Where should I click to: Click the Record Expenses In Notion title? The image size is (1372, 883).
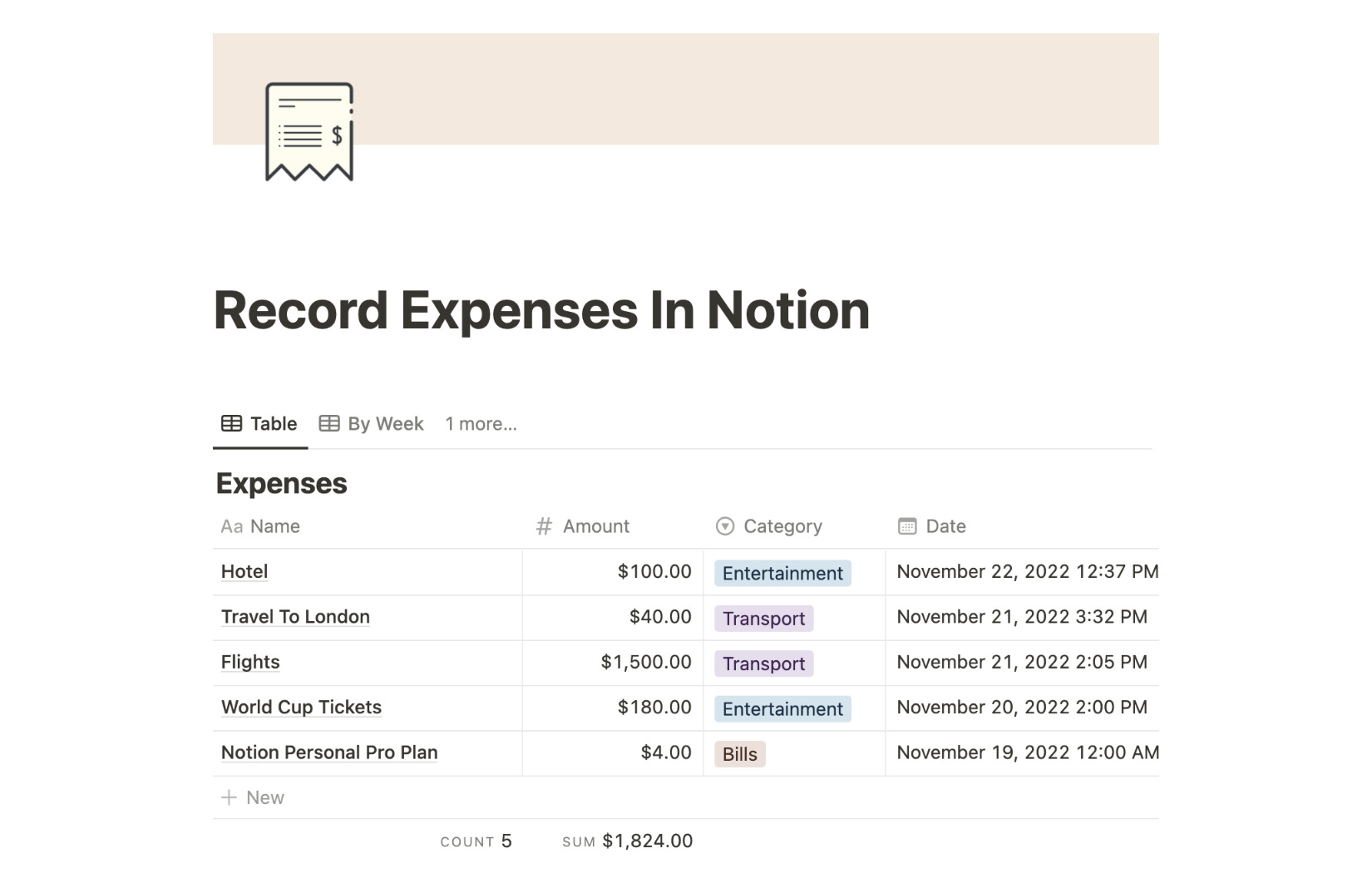(x=541, y=310)
